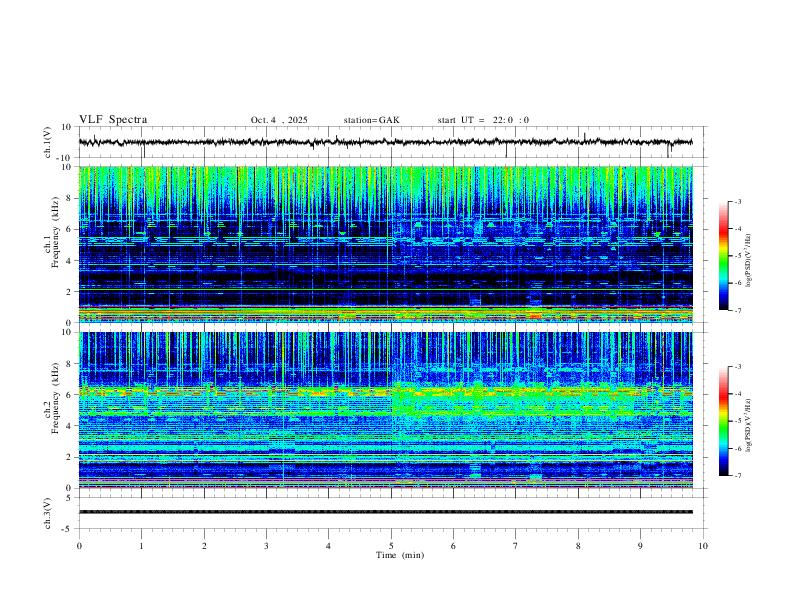Click the ch.1 colorbar's log(PSD) label
Viewport: 792px width, 612px height.
(x=749, y=261)
